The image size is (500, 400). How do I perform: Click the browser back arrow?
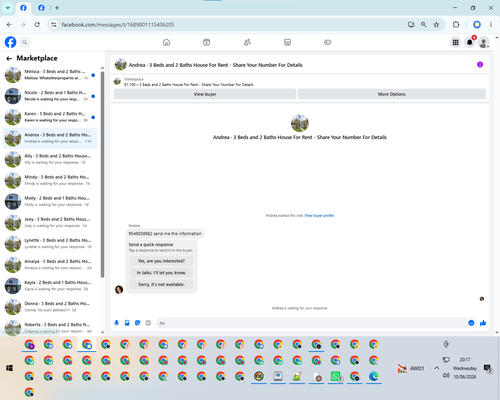tap(9, 25)
